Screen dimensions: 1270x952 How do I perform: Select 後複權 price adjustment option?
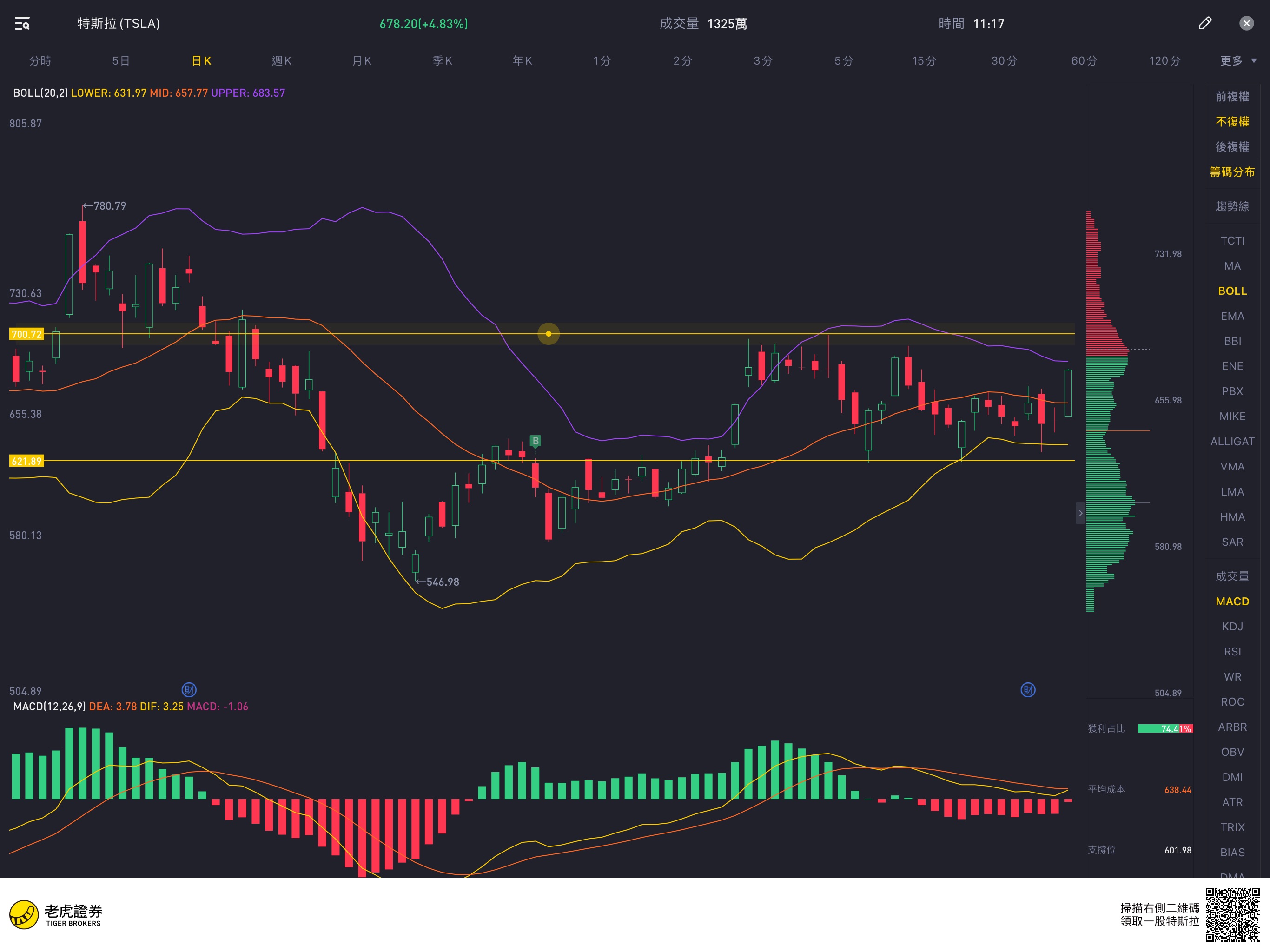1232,146
